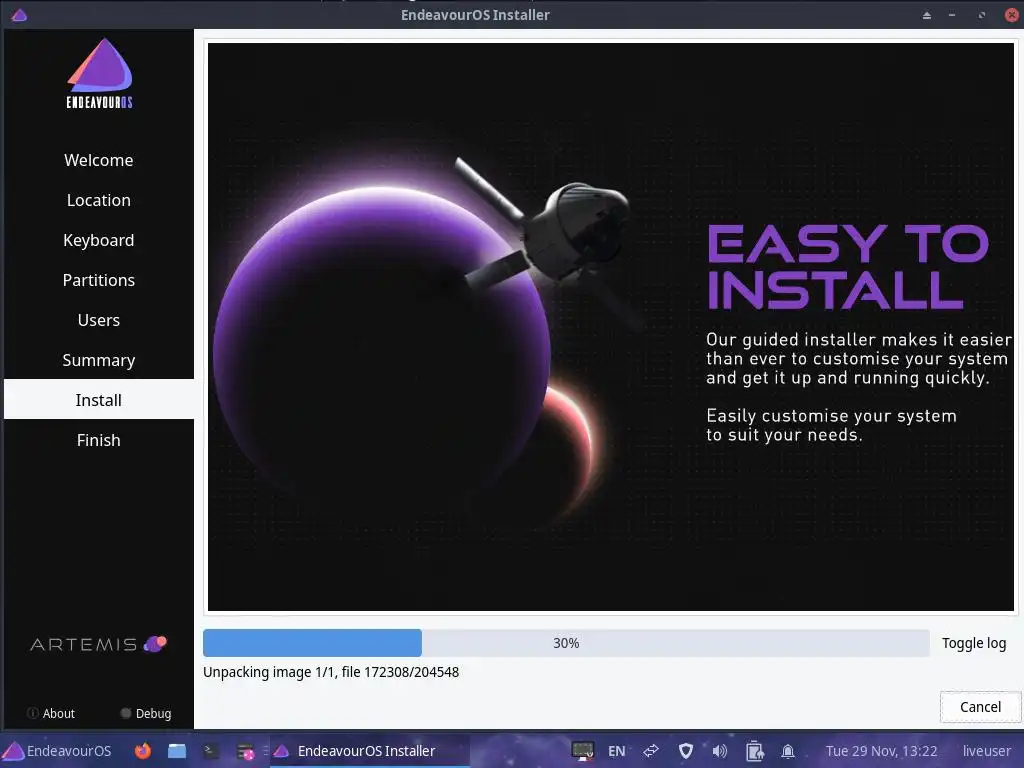Click the unpacking image status text
1024x768 pixels.
click(x=331, y=672)
